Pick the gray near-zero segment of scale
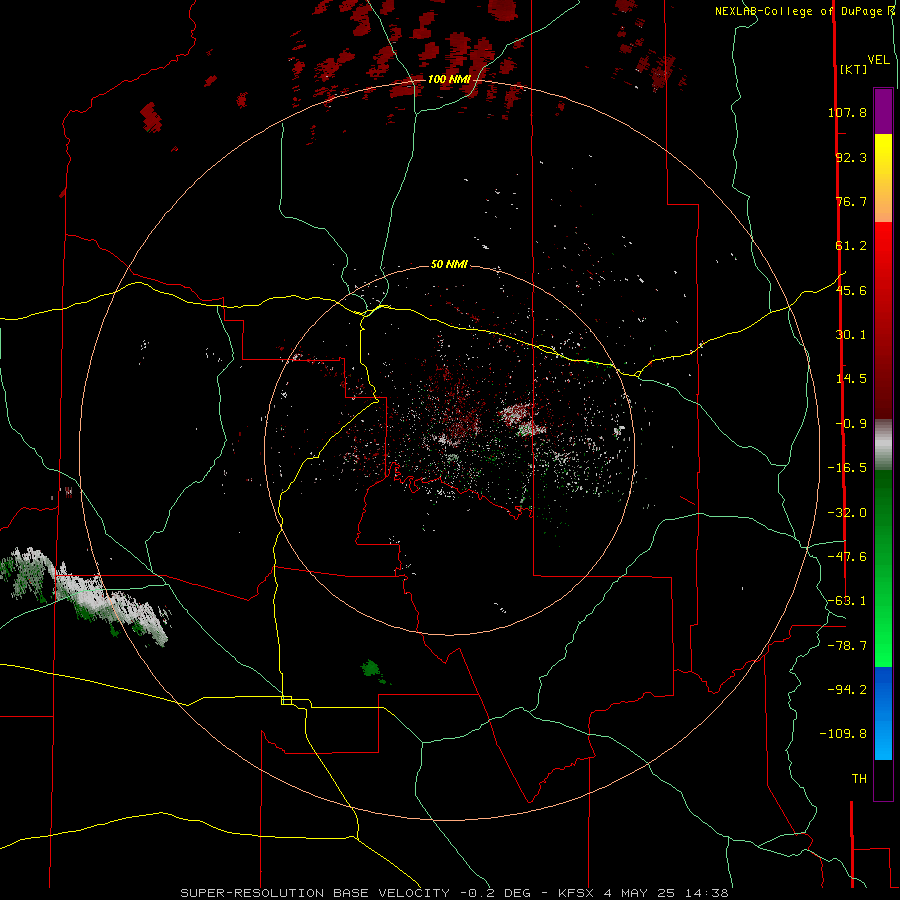The image size is (900, 900). (x=883, y=445)
